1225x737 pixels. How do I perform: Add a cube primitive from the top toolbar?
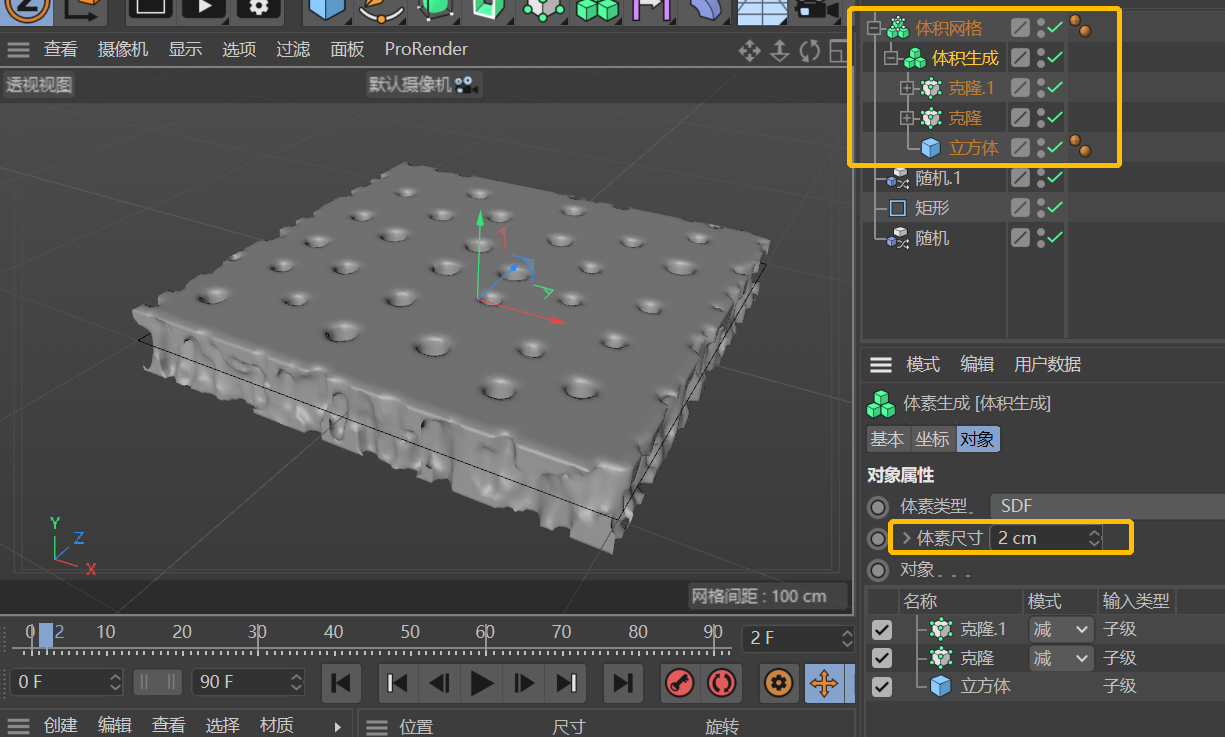pyautogui.click(x=326, y=9)
